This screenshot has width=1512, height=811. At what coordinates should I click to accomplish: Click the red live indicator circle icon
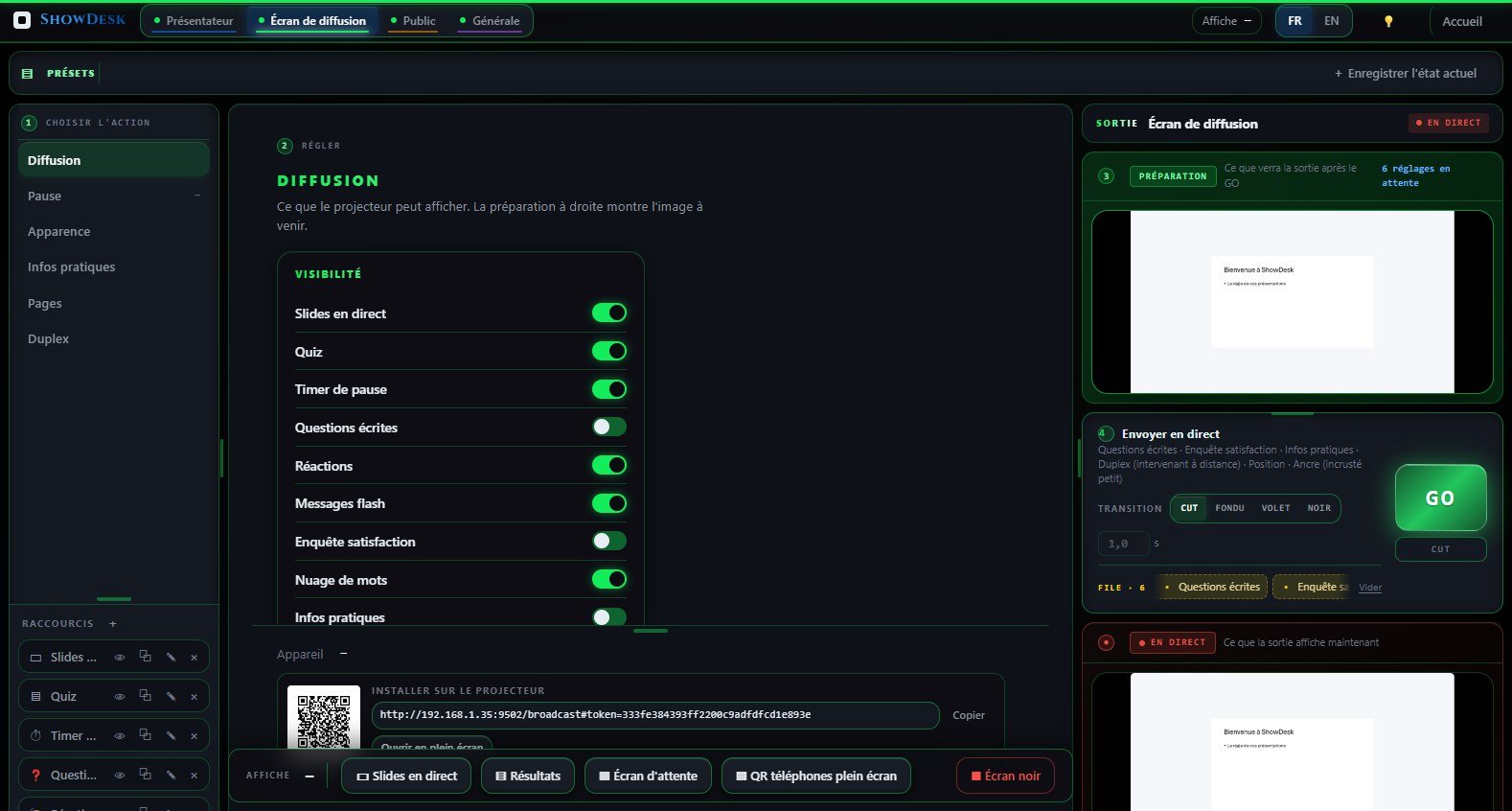point(1107,642)
